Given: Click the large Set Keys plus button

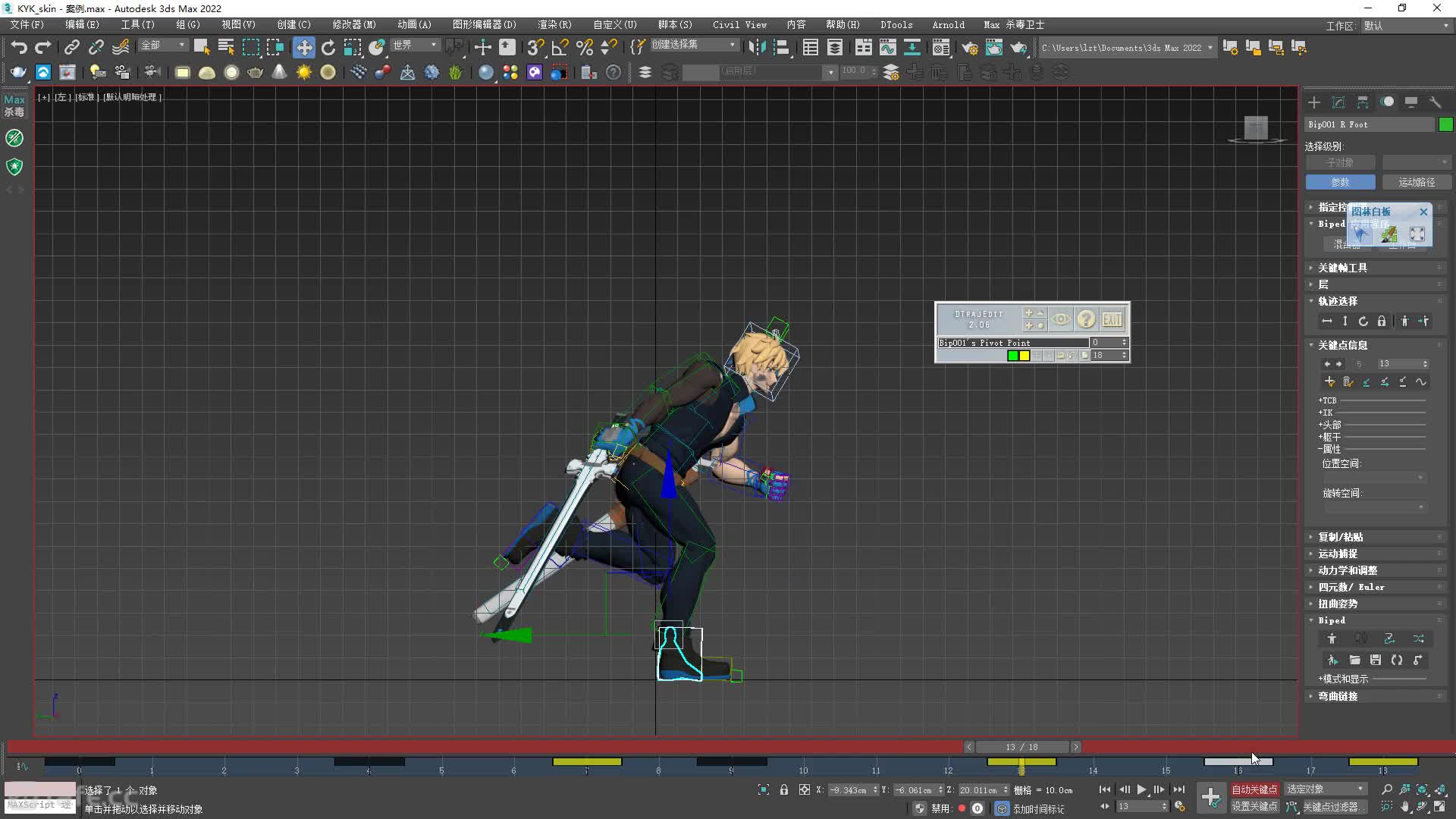Looking at the screenshot, I should 1210,797.
